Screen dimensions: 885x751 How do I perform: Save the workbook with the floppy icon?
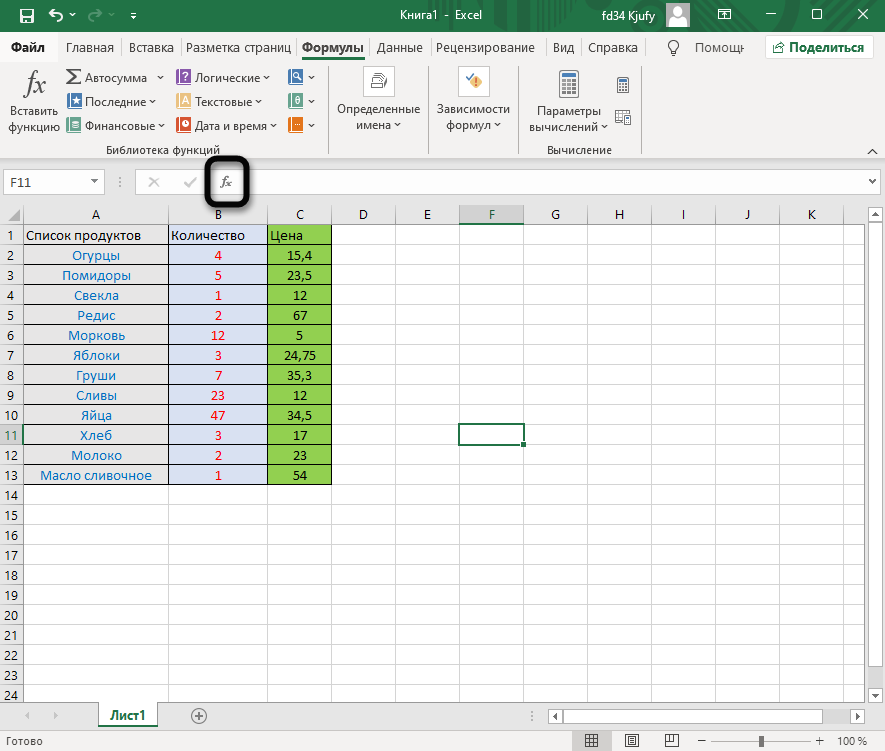tap(27, 15)
